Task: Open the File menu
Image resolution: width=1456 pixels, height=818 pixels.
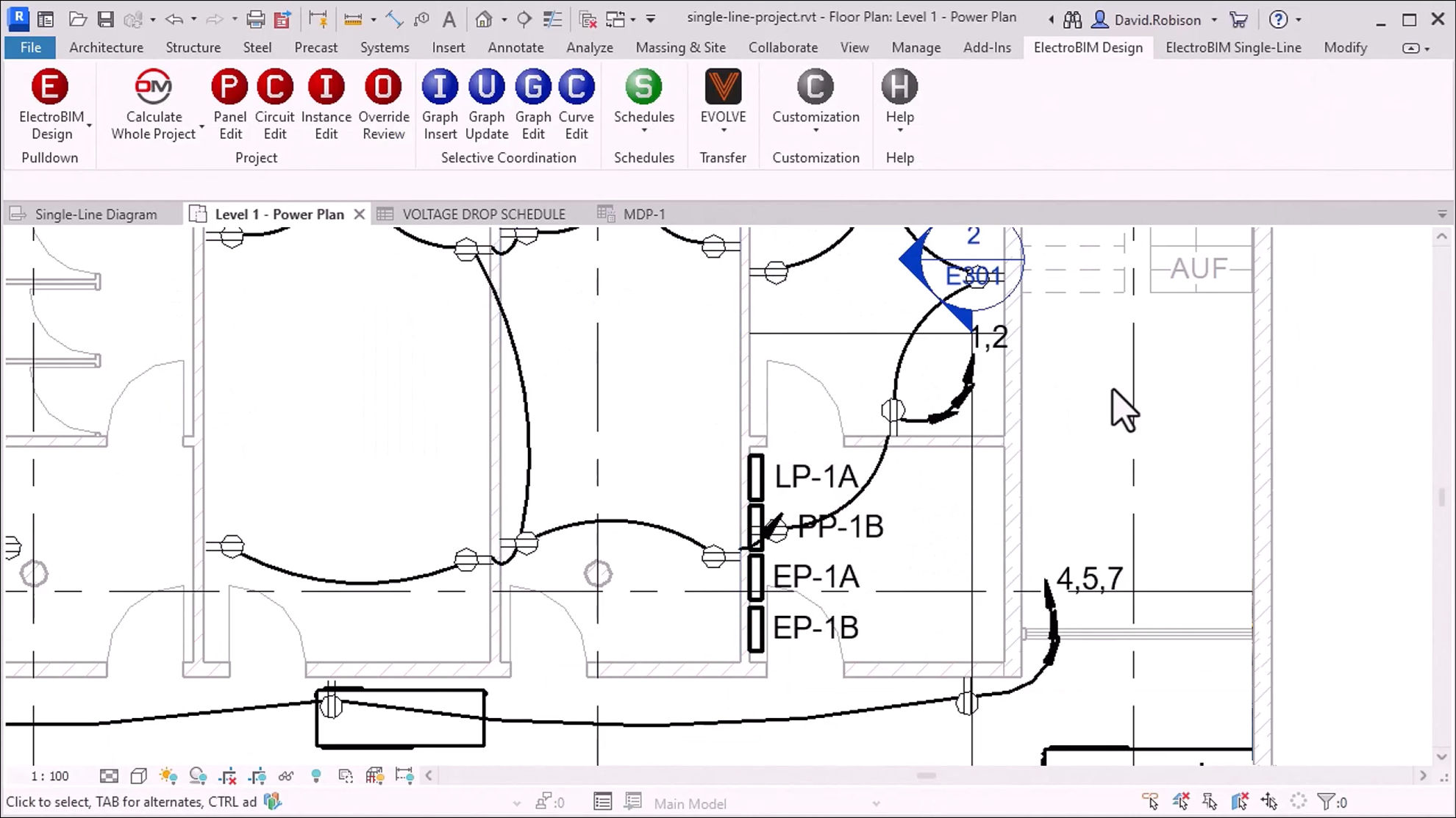Action: [x=31, y=47]
